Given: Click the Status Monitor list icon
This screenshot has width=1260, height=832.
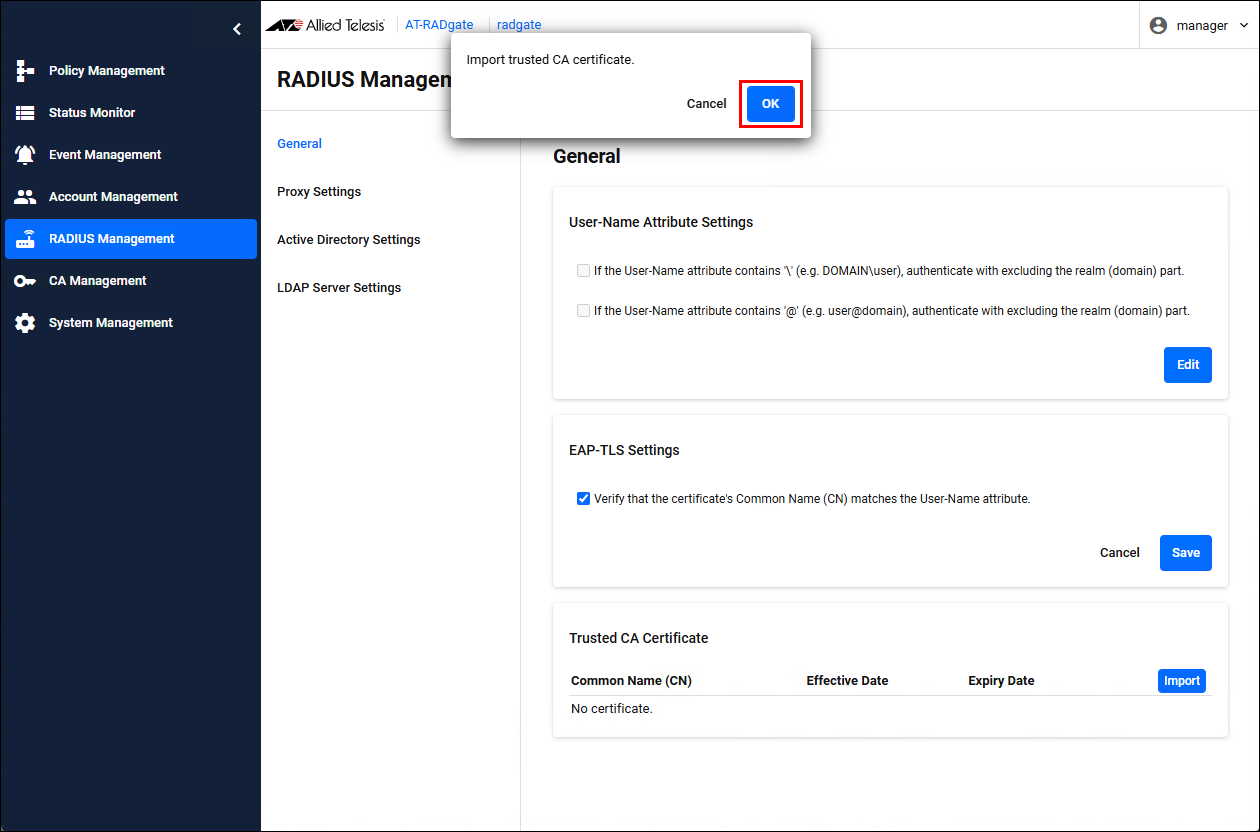Looking at the screenshot, I should pyautogui.click(x=25, y=113).
